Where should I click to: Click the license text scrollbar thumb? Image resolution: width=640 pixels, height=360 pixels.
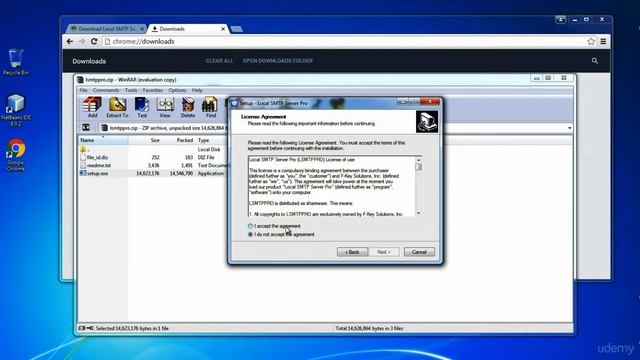(418, 167)
